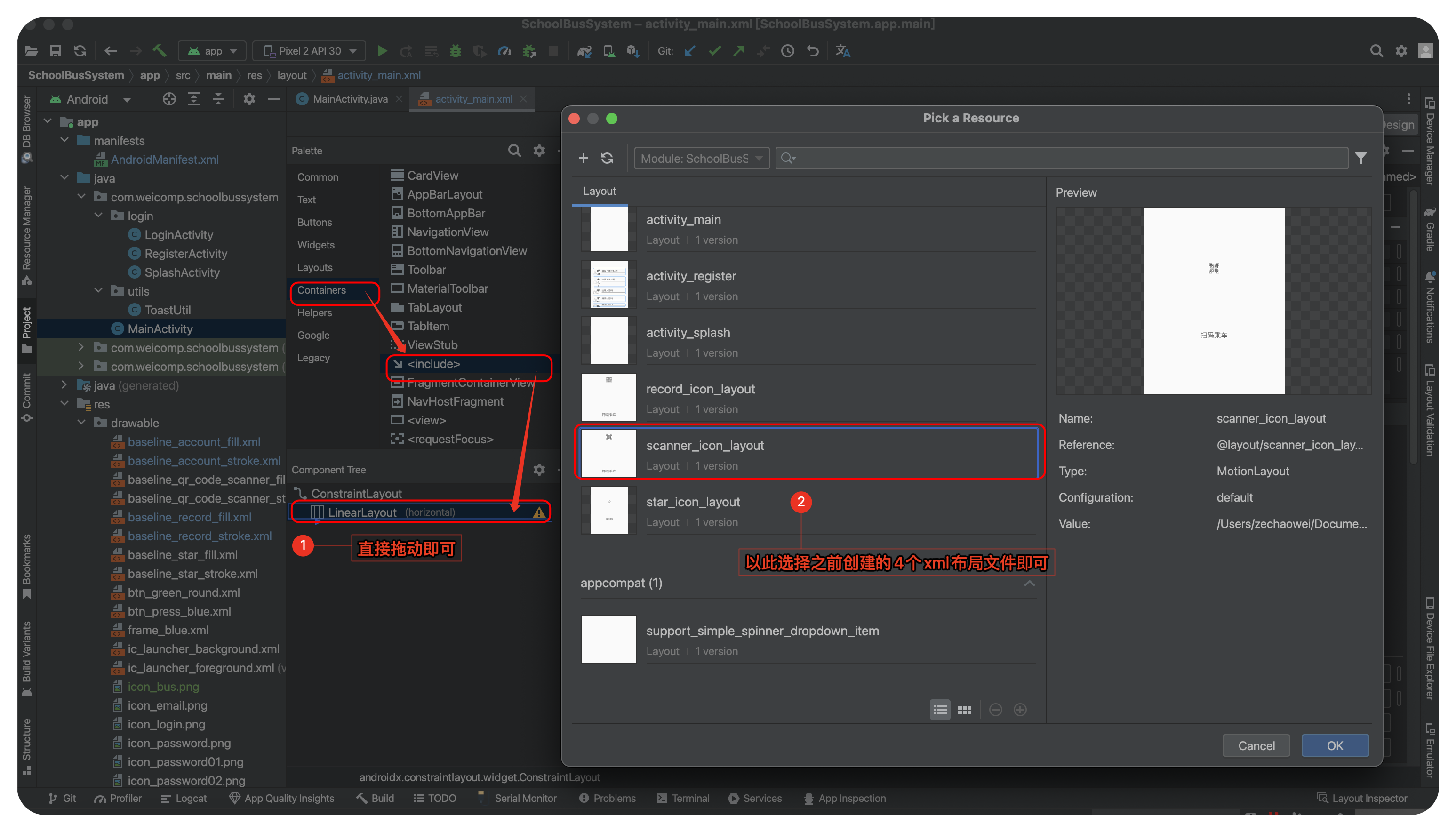Select the Containers palette category
The height and width of the screenshot is (832, 1456).
[321, 290]
